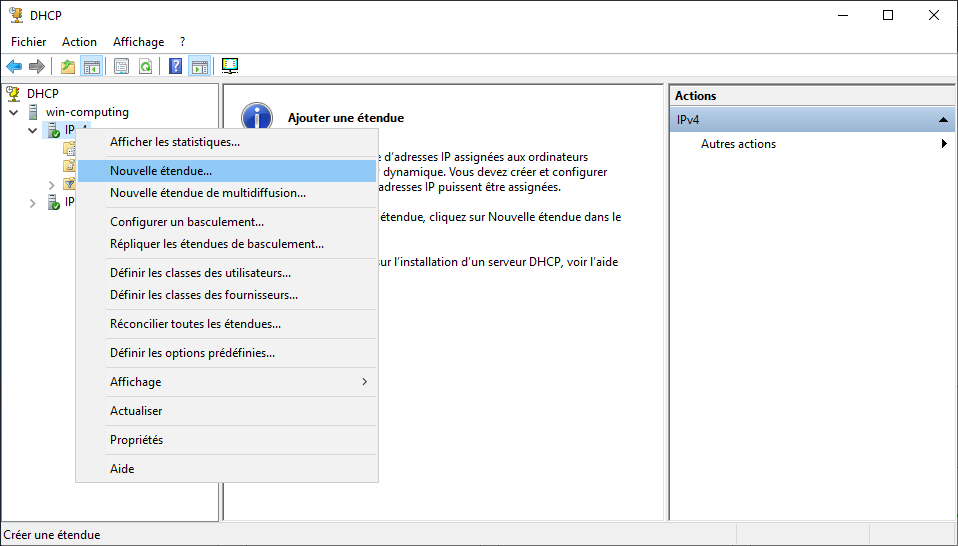The height and width of the screenshot is (546, 958).
Task: Open Help via blue question mark icon
Action: [x=176, y=67]
